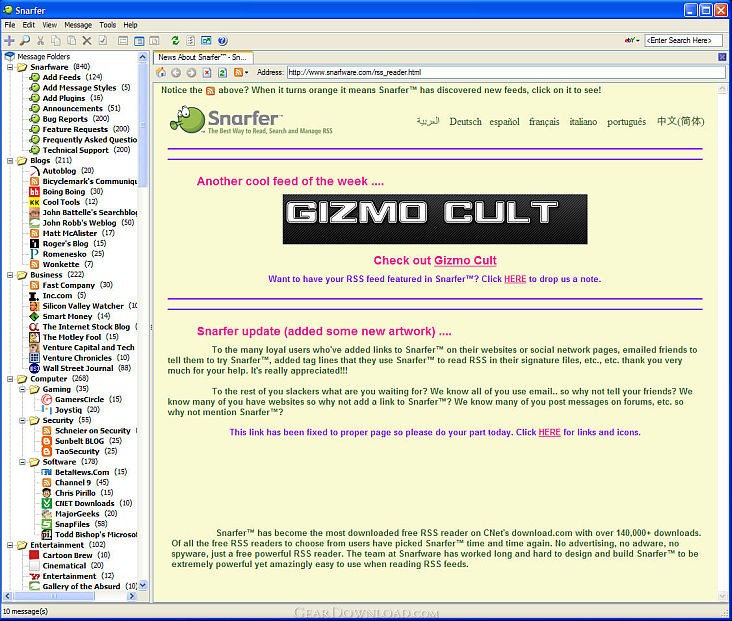Click the browser Back arrow icon

click(176, 72)
